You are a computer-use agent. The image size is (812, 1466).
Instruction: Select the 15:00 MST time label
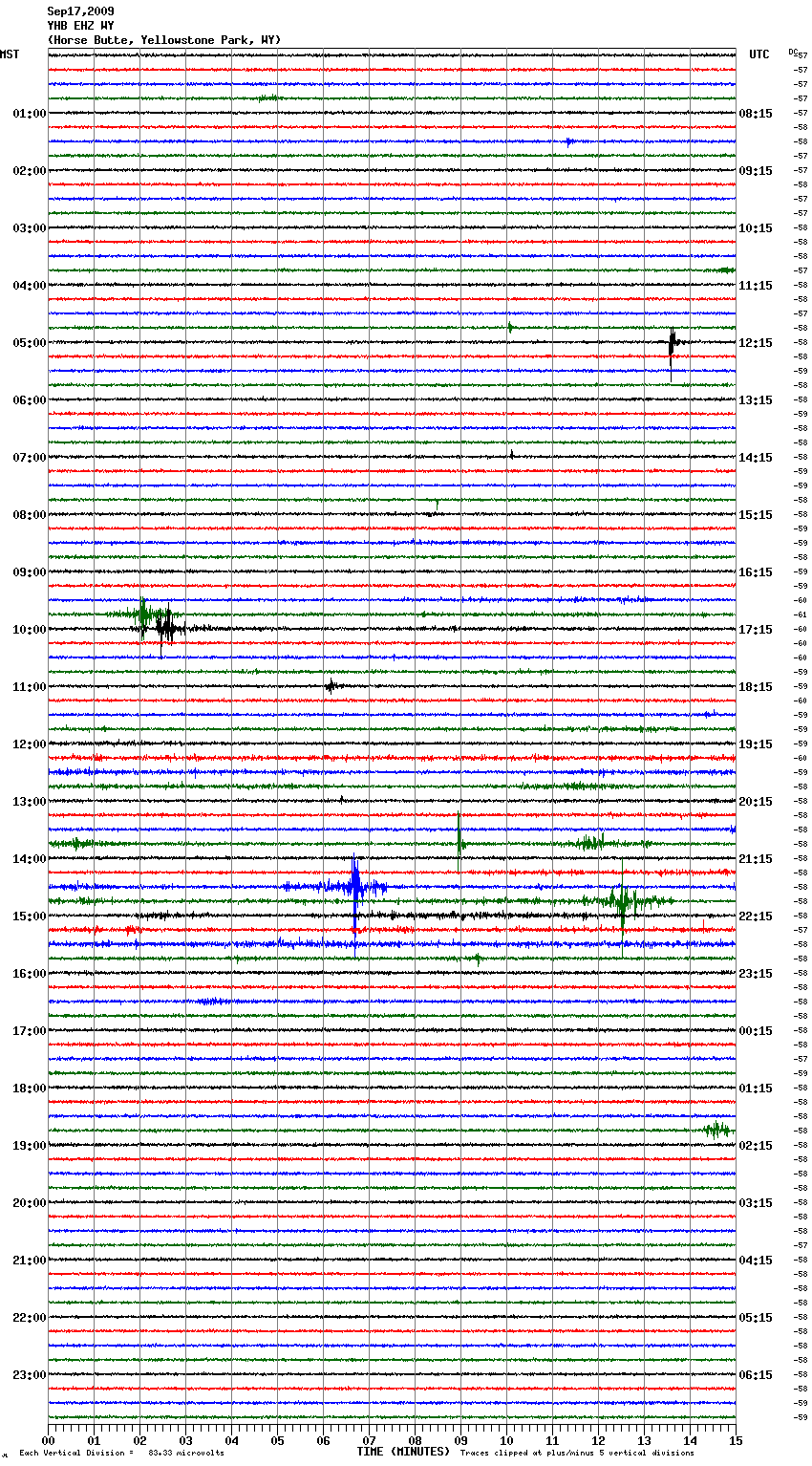coord(30,916)
